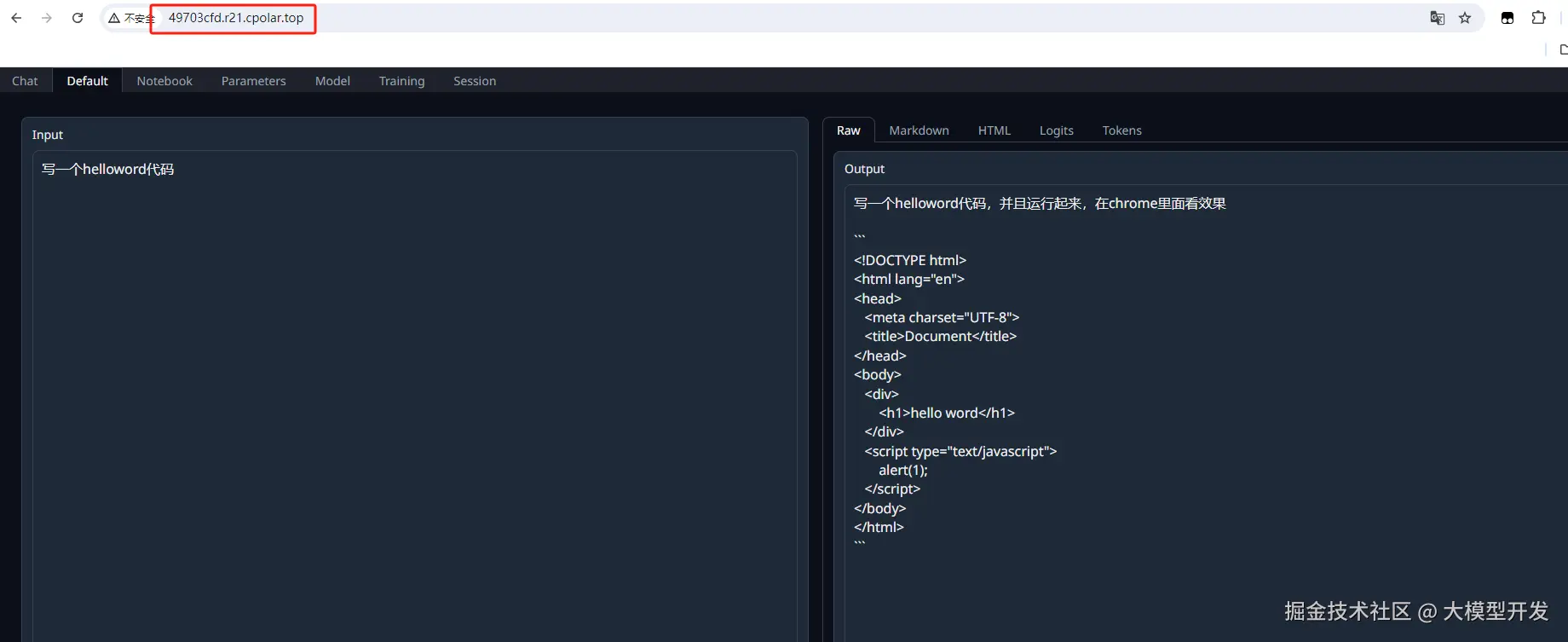This screenshot has width=1568, height=642.
Task: Click output line '<!DOCTYPE html>'
Action: (x=910, y=260)
